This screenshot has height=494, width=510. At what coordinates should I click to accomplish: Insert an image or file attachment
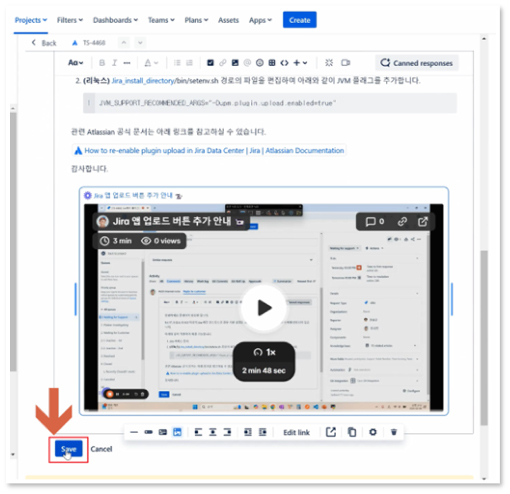tap(235, 63)
